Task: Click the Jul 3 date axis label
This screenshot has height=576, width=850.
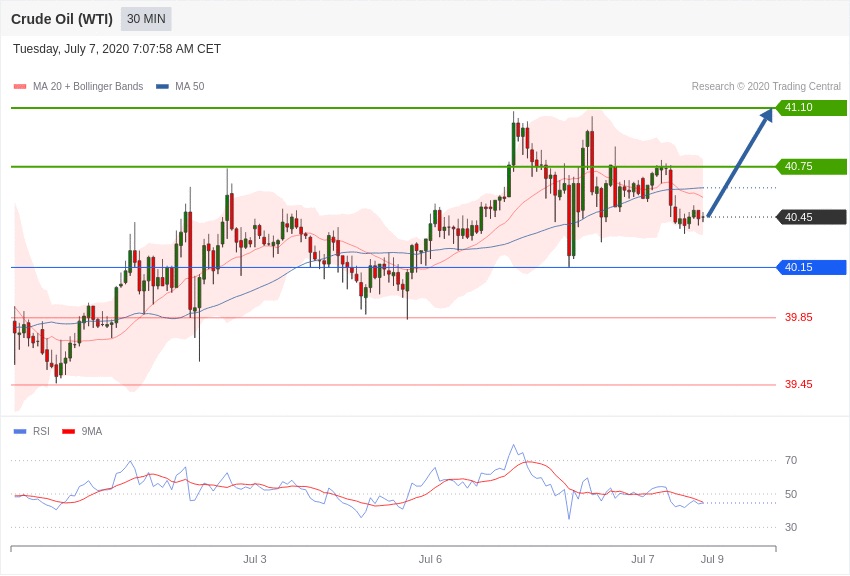Action: pos(255,559)
